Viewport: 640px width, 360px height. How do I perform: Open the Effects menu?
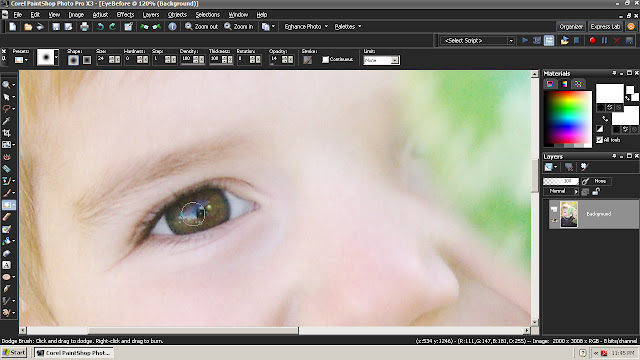125,15
